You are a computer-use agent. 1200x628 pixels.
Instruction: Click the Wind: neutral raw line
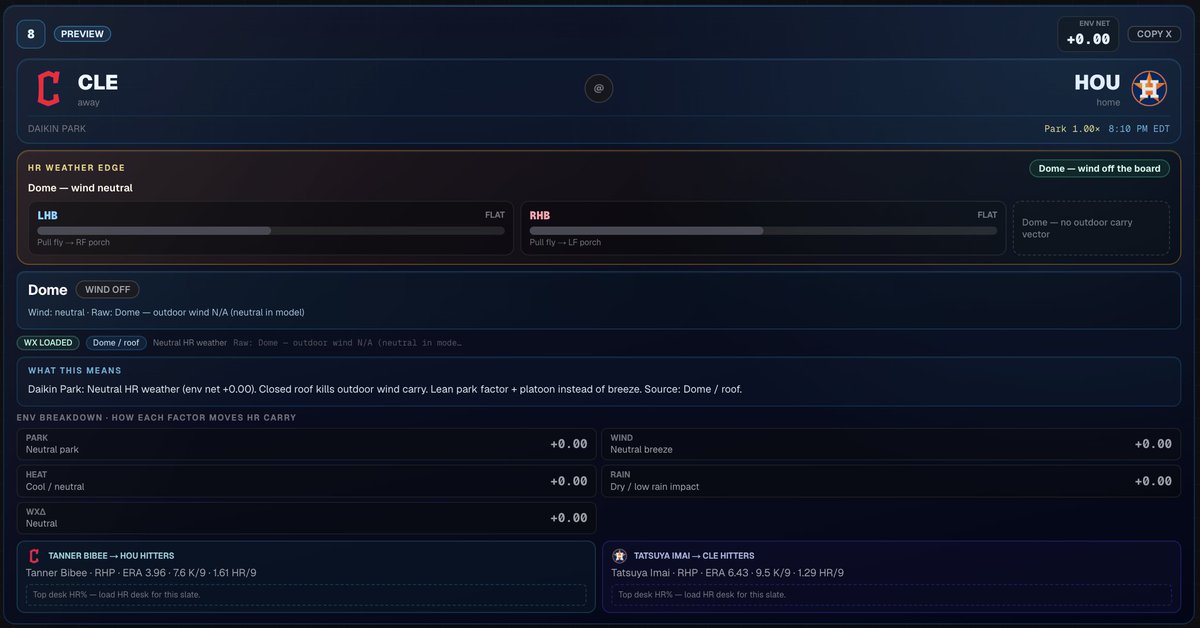tap(166, 312)
